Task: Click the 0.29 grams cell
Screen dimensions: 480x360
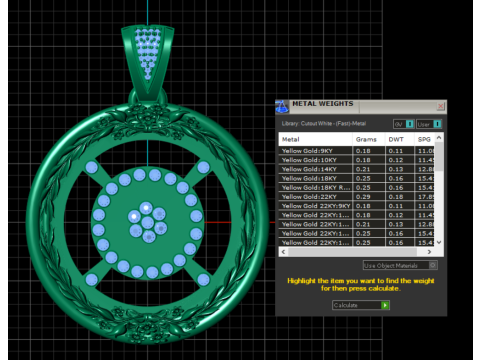Action: 369,197
